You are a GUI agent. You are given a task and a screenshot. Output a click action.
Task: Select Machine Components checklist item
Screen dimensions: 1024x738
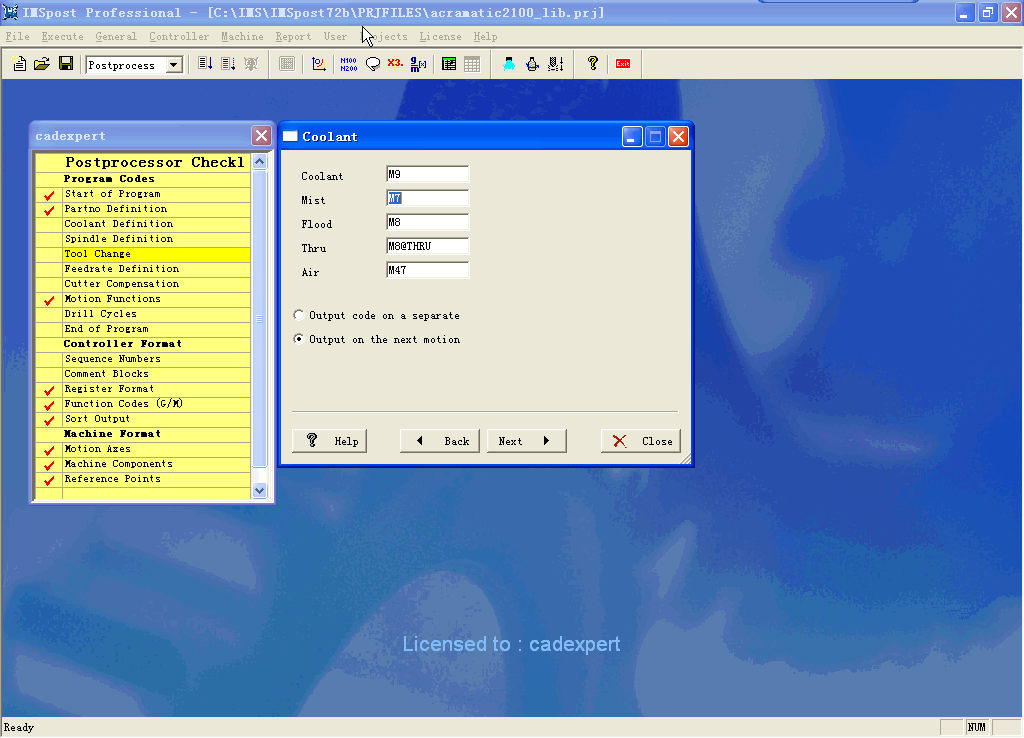(x=157, y=464)
